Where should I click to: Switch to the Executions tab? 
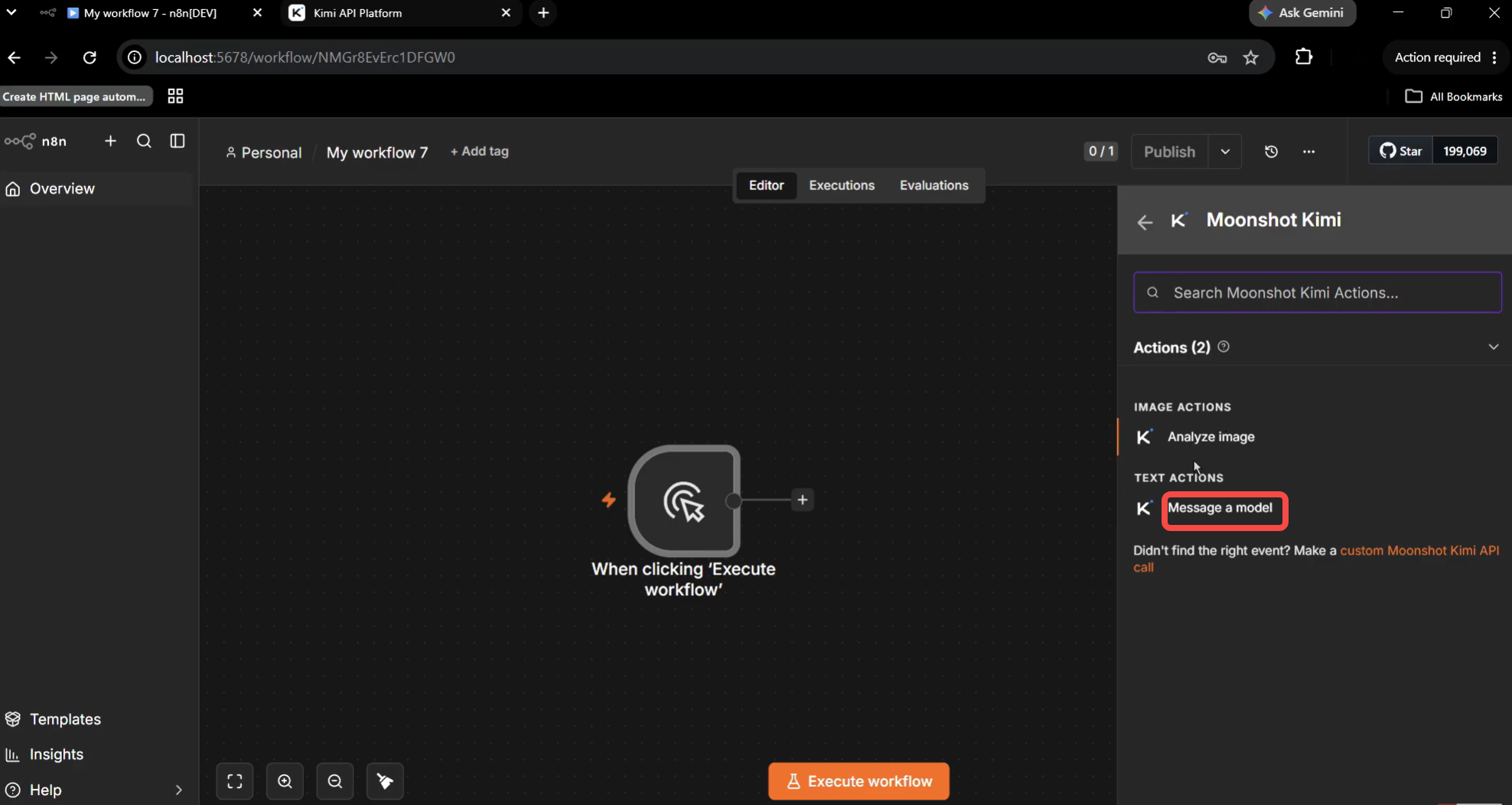click(842, 185)
